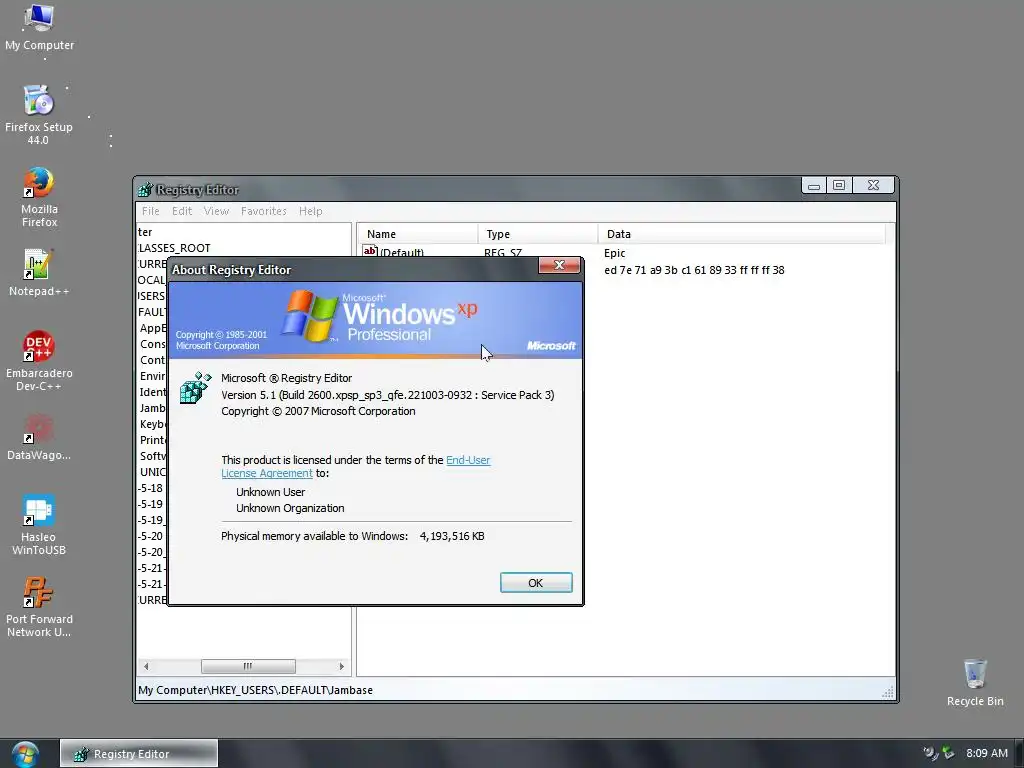Click the status bar registry path
Image resolution: width=1024 pixels, height=768 pixels.
click(x=255, y=690)
